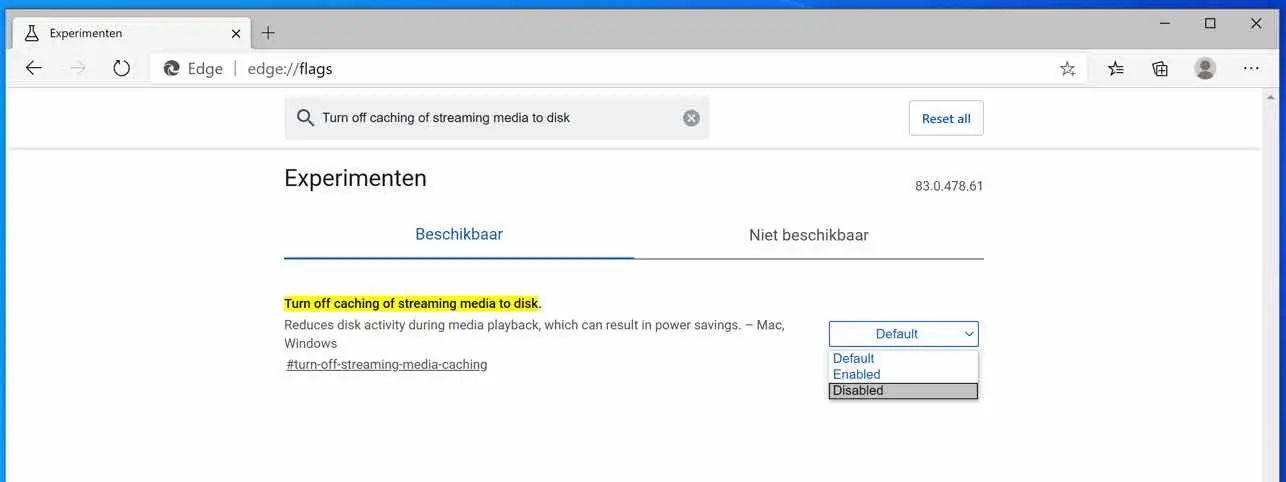Click the flags search input field
The width and height of the screenshot is (1286, 482).
pos(497,118)
